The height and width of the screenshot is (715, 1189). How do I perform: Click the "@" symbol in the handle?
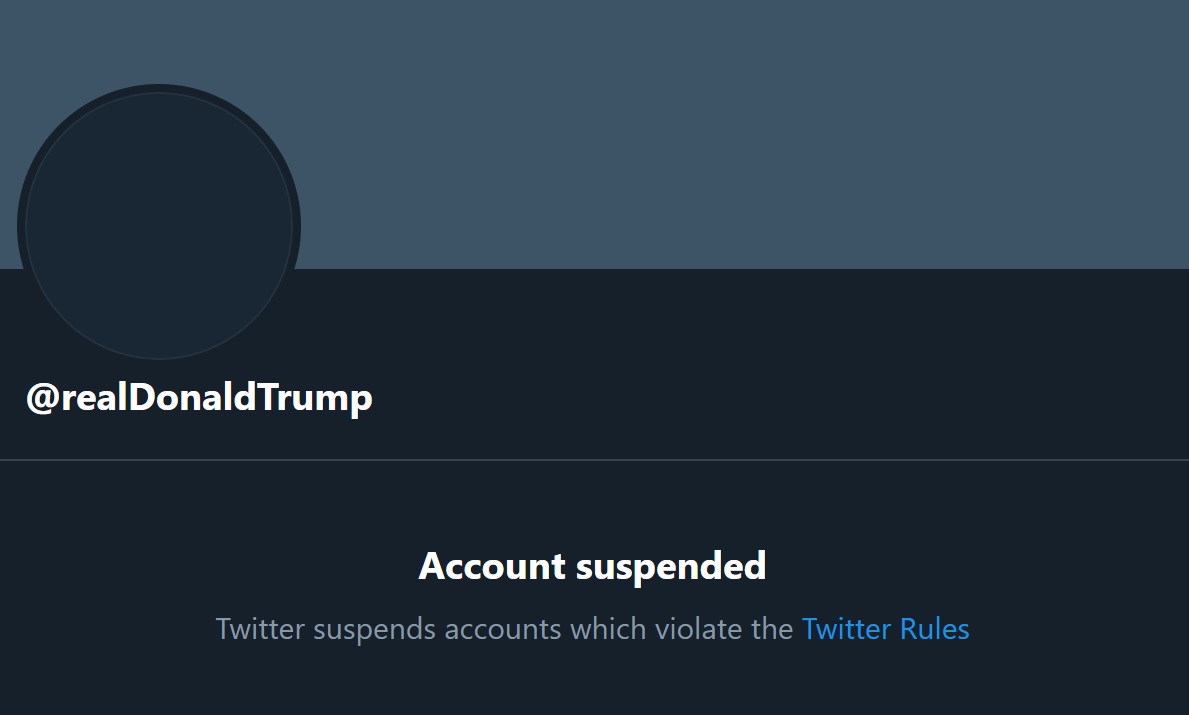(39, 398)
